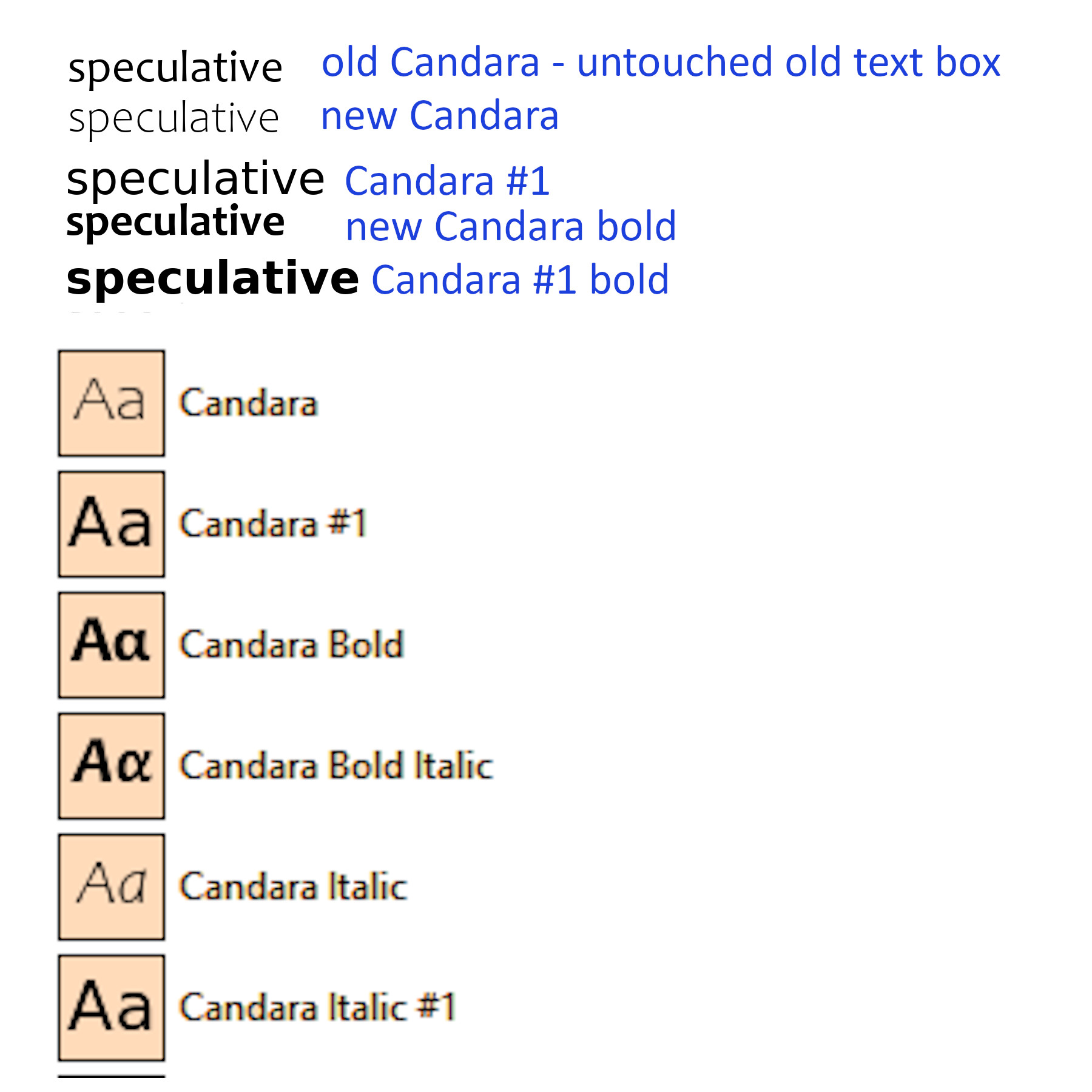Choose the Candara #1 font name
The width and height of the screenshot is (1092, 1092).
click(273, 524)
